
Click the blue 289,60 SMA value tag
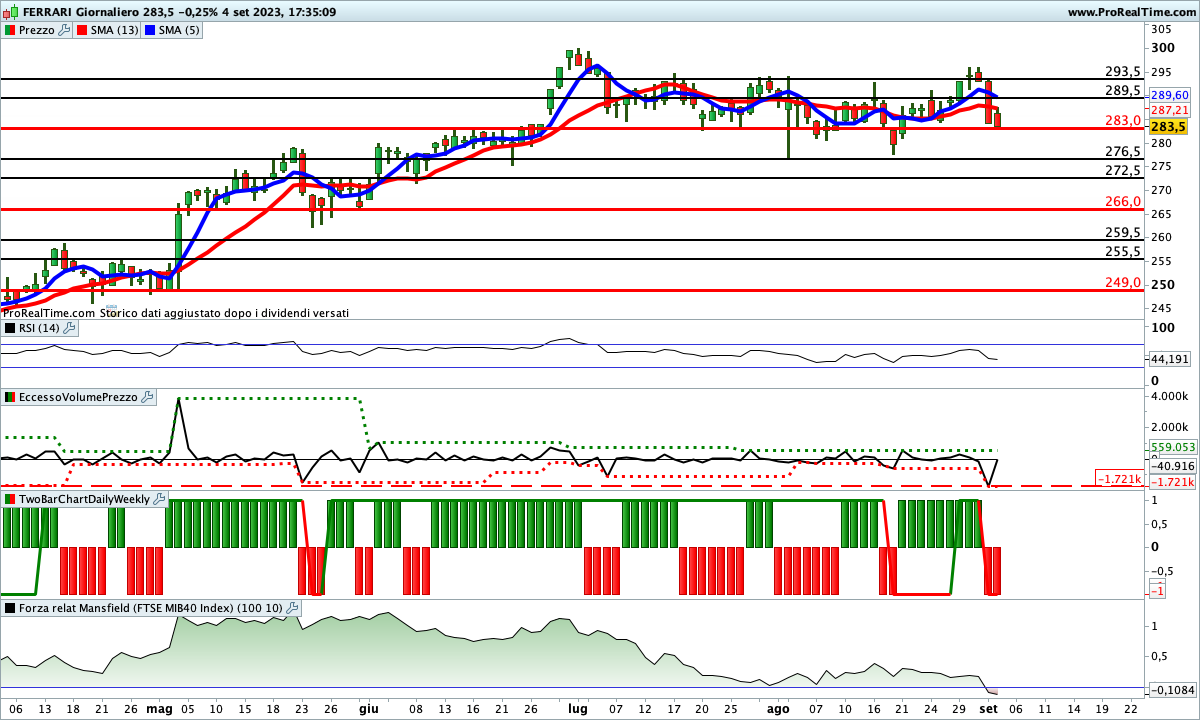1169,94
